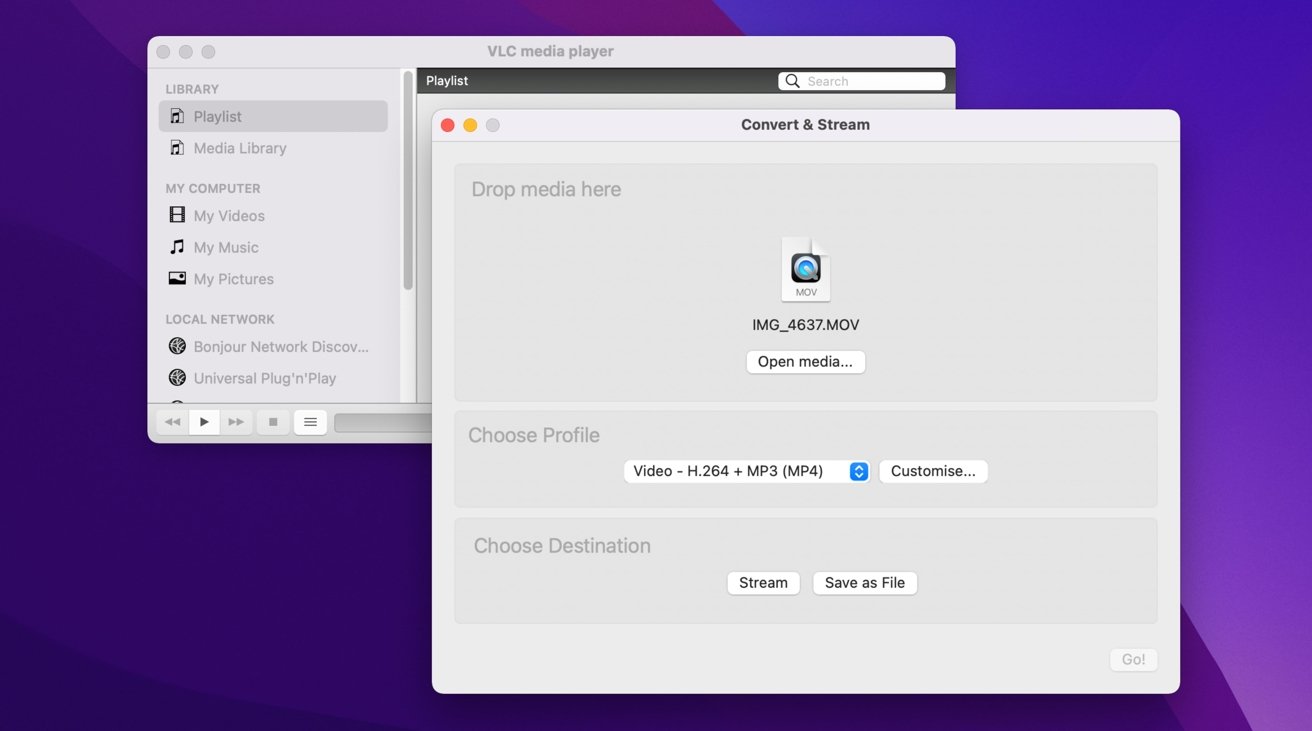The height and width of the screenshot is (731, 1312).
Task: Click the Bonjour Network Discovery globe icon
Action: [177, 346]
